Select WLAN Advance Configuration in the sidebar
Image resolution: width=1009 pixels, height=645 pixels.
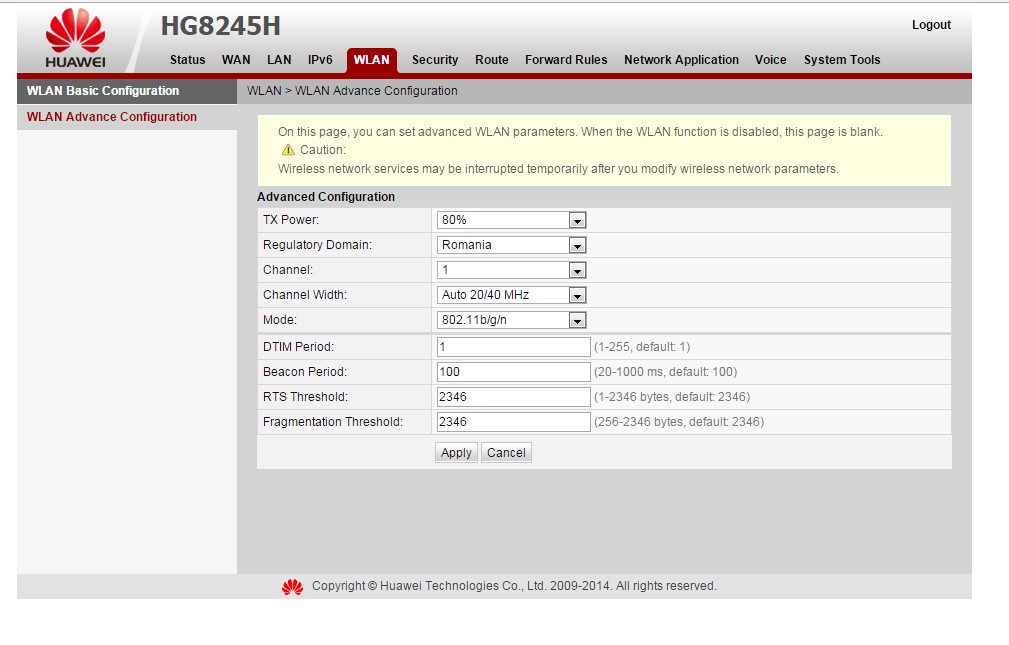point(127,117)
